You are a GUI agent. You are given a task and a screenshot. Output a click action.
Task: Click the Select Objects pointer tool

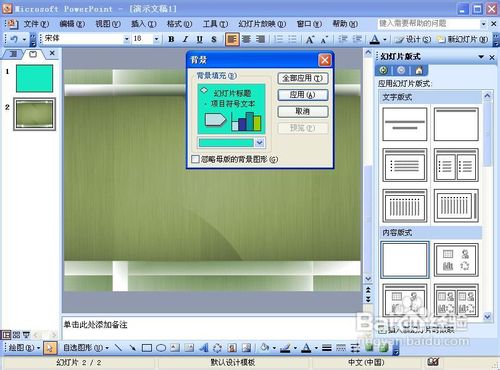[x=50, y=348]
